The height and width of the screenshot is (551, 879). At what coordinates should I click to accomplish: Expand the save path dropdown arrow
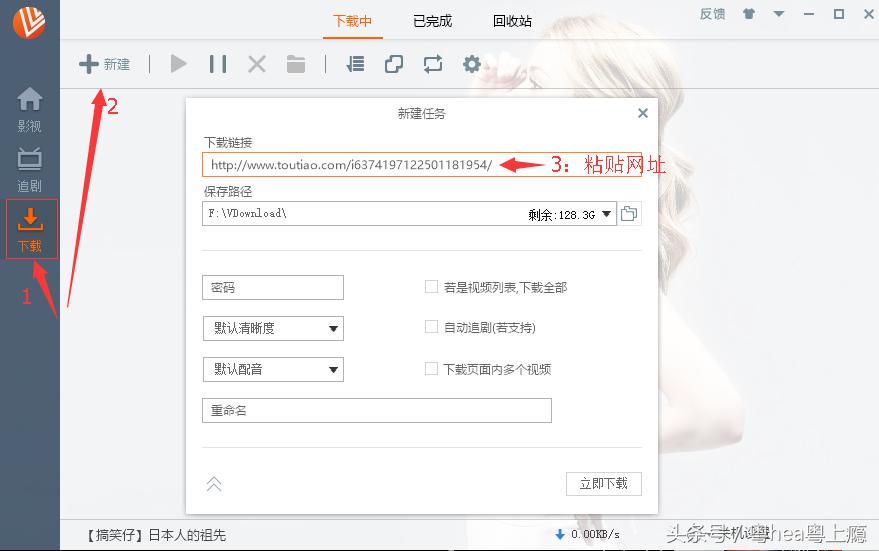point(606,214)
